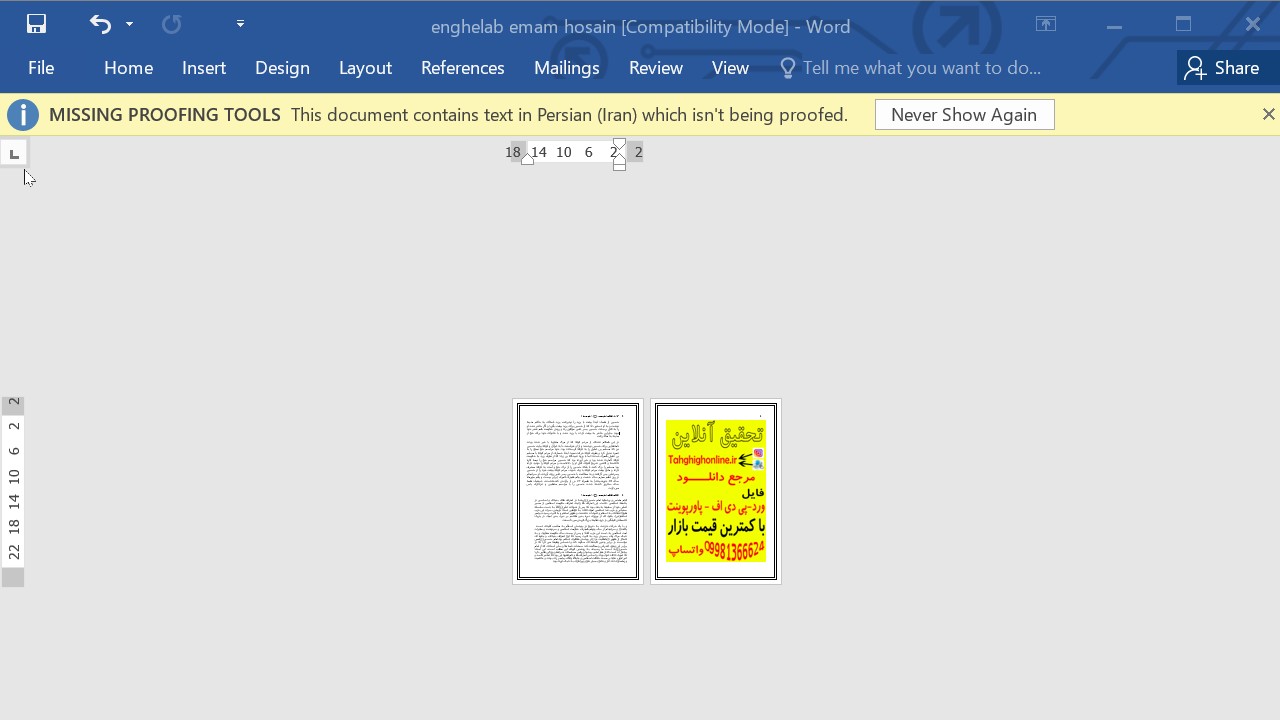Select the second page with yellow advertisement
The height and width of the screenshot is (720, 1280).
click(716, 491)
